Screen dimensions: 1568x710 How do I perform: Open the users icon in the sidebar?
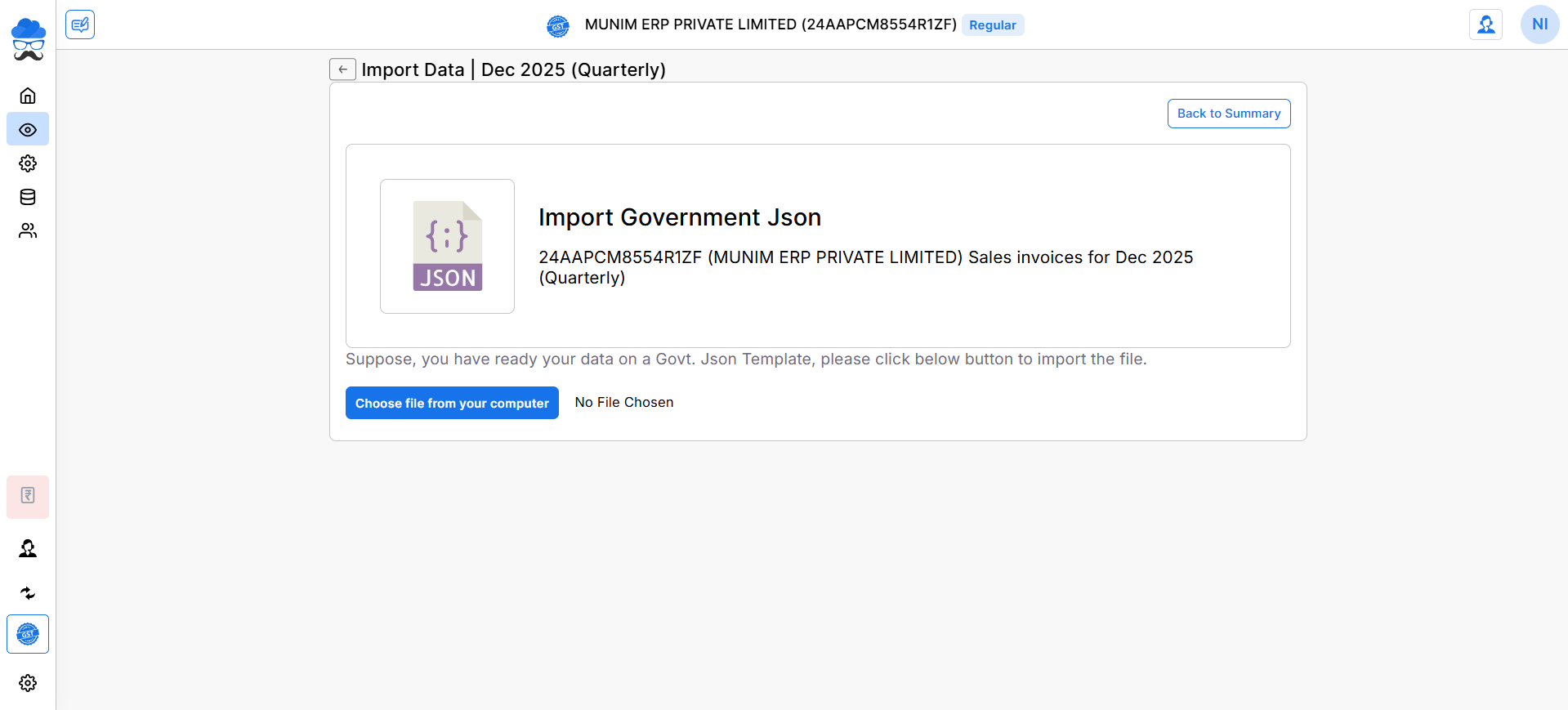pos(28,231)
